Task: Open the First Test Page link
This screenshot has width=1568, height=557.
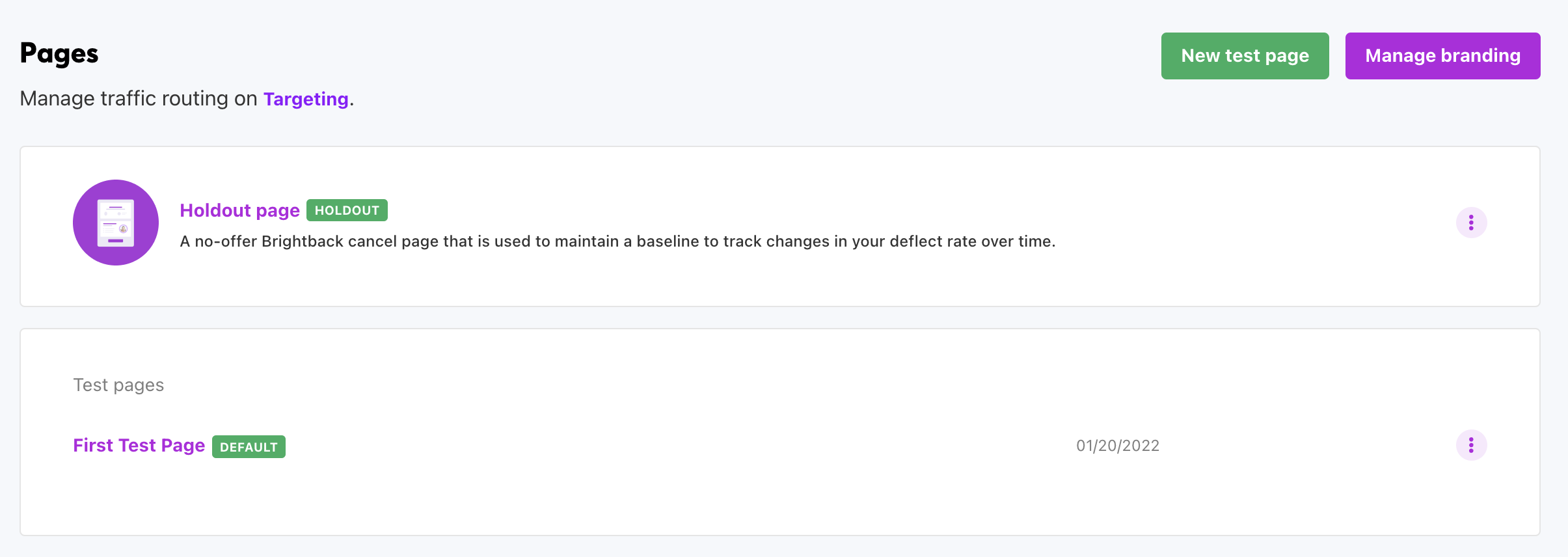Action: (139, 445)
